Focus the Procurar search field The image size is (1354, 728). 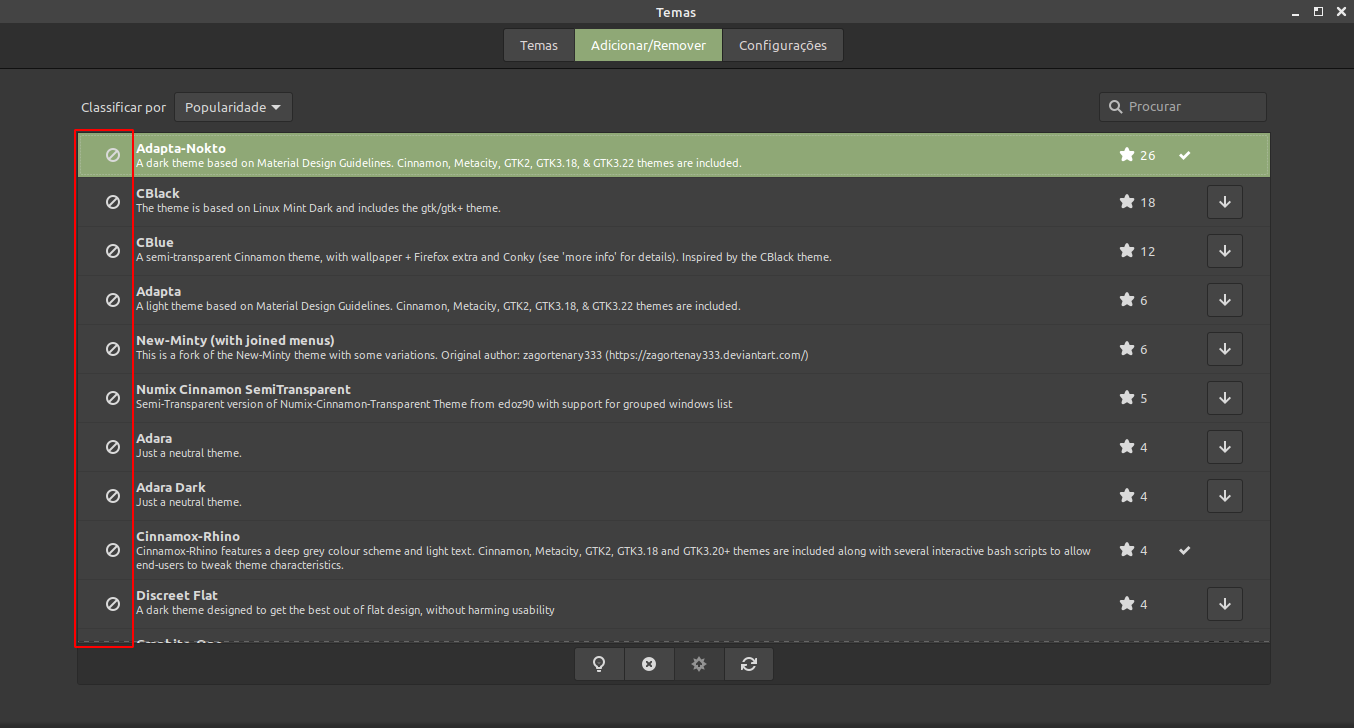[1183, 107]
